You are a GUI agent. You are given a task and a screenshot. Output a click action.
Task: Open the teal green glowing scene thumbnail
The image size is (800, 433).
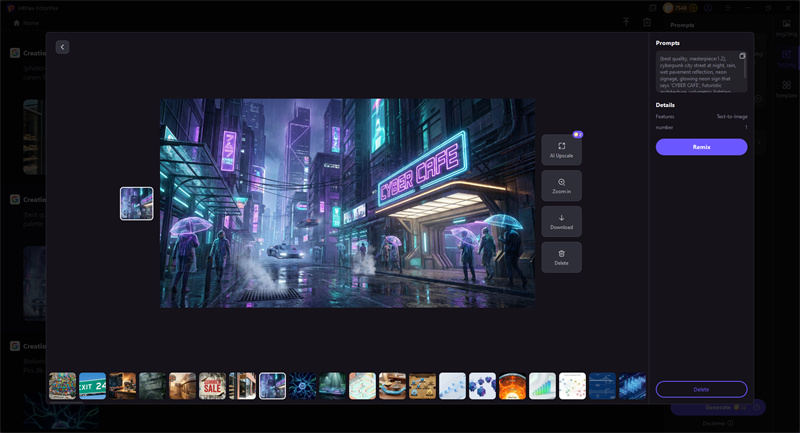pyautogui.click(x=333, y=386)
